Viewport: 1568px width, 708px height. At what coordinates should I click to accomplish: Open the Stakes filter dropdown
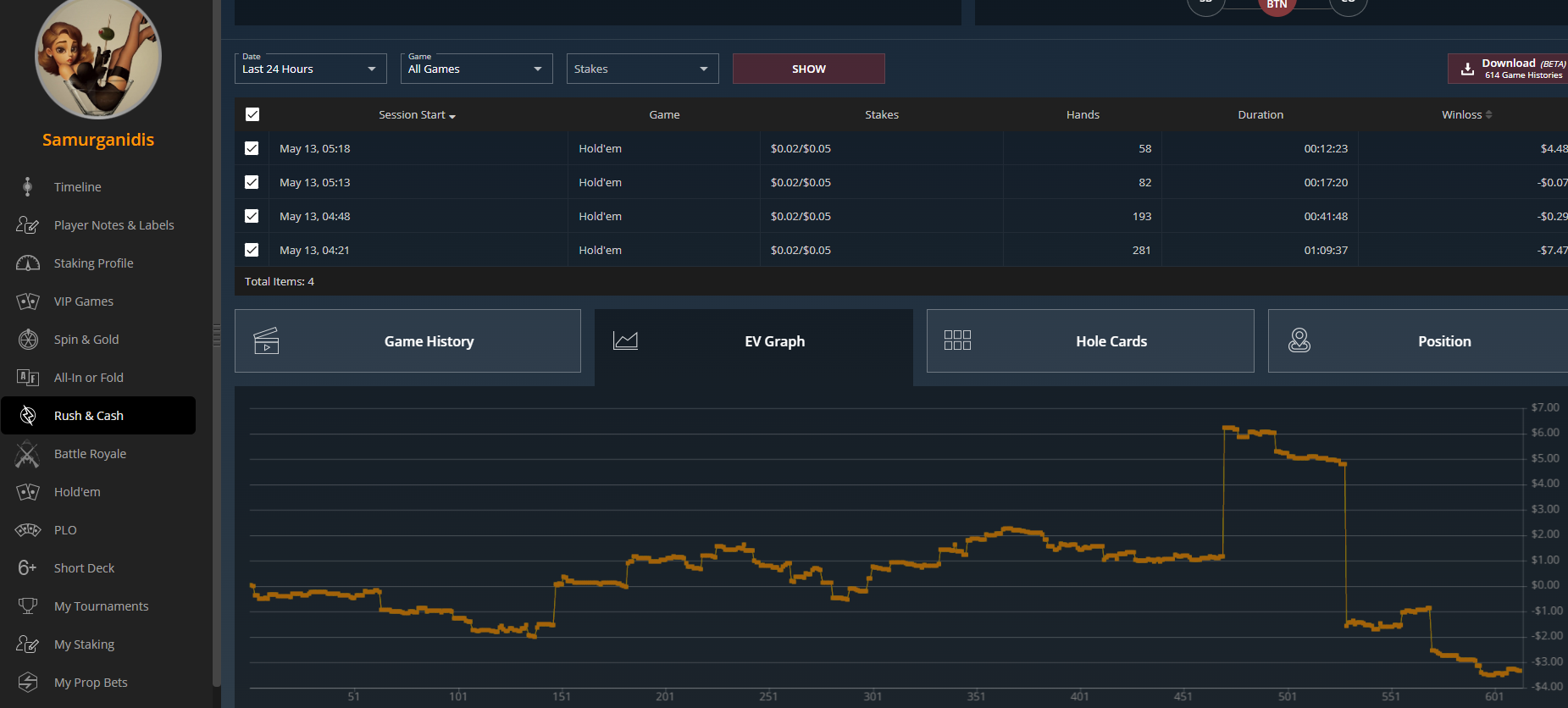[642, 69]
